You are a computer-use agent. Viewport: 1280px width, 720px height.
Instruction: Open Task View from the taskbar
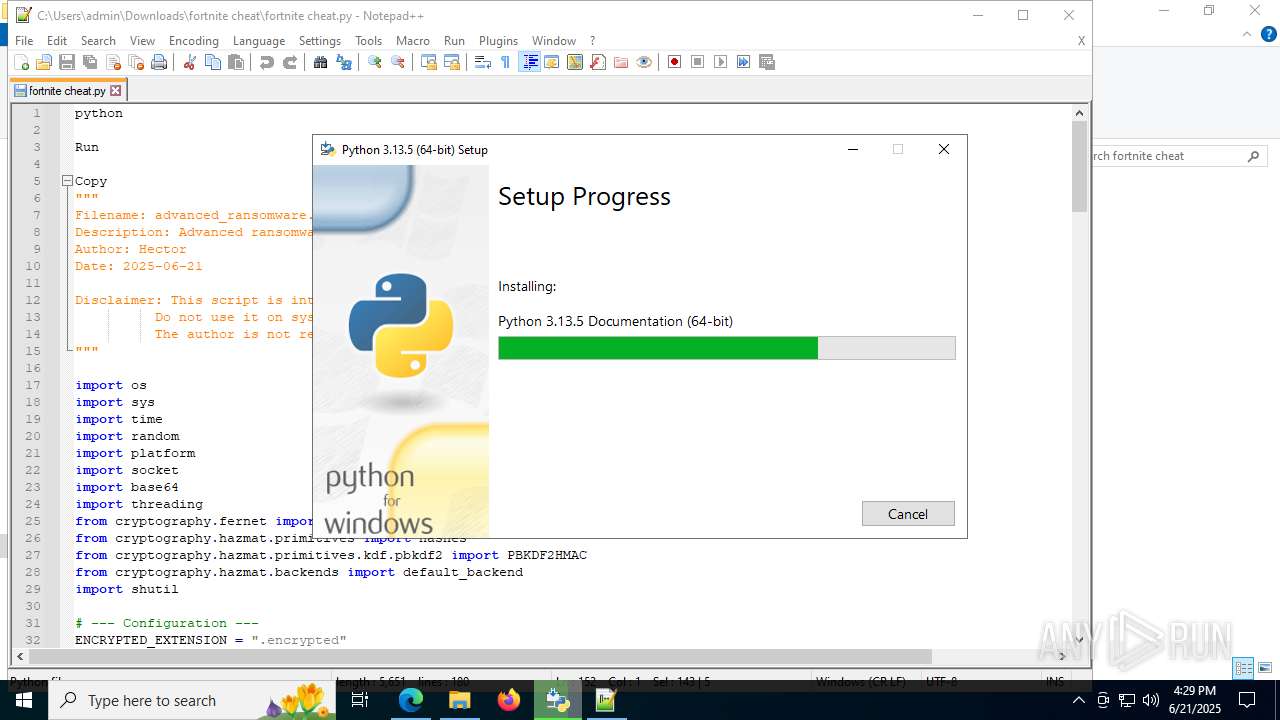click(x=360, y=700)
